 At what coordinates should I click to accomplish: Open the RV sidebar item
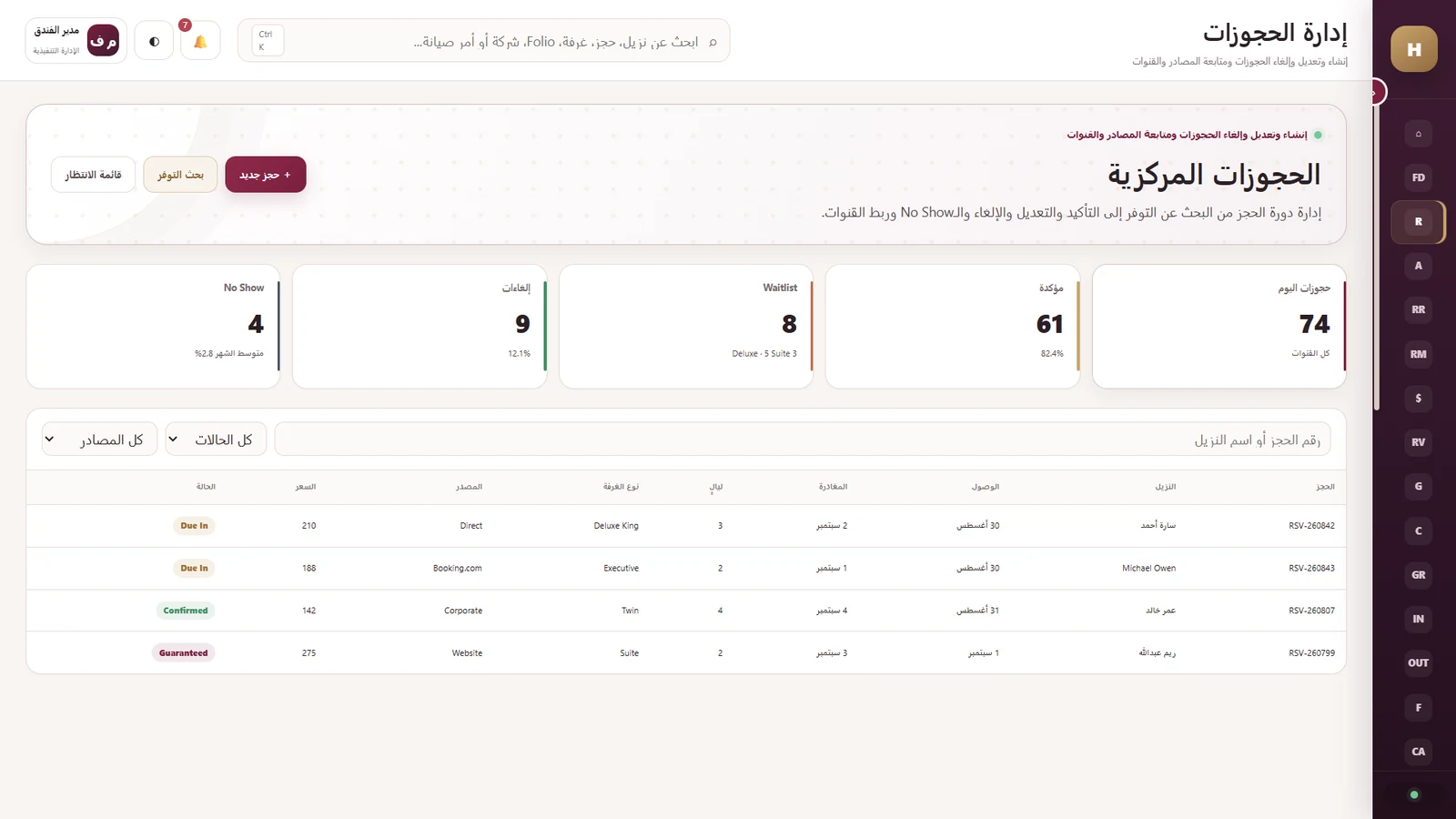[1418, 442]
